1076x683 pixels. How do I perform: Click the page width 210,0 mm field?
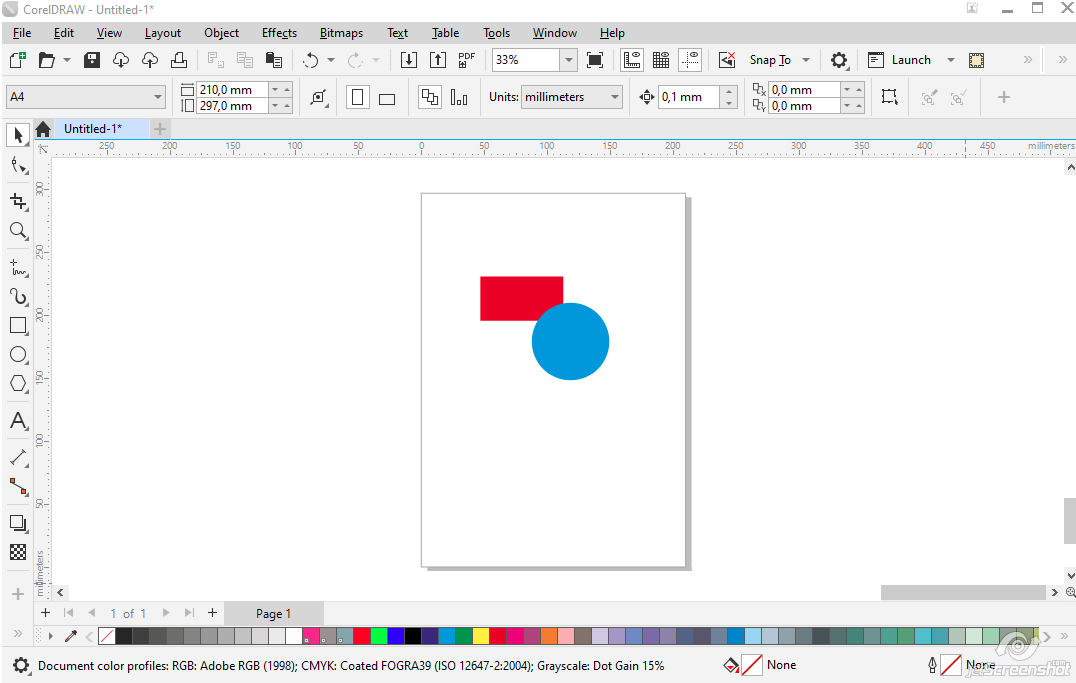pyautogui.click(x=232, y=90)
